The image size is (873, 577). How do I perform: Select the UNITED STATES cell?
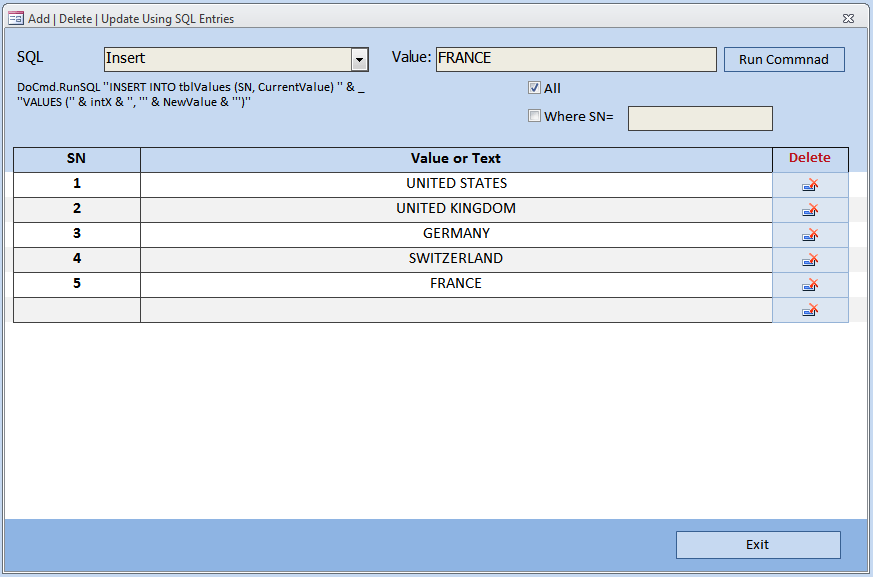(x=456, y=184)
